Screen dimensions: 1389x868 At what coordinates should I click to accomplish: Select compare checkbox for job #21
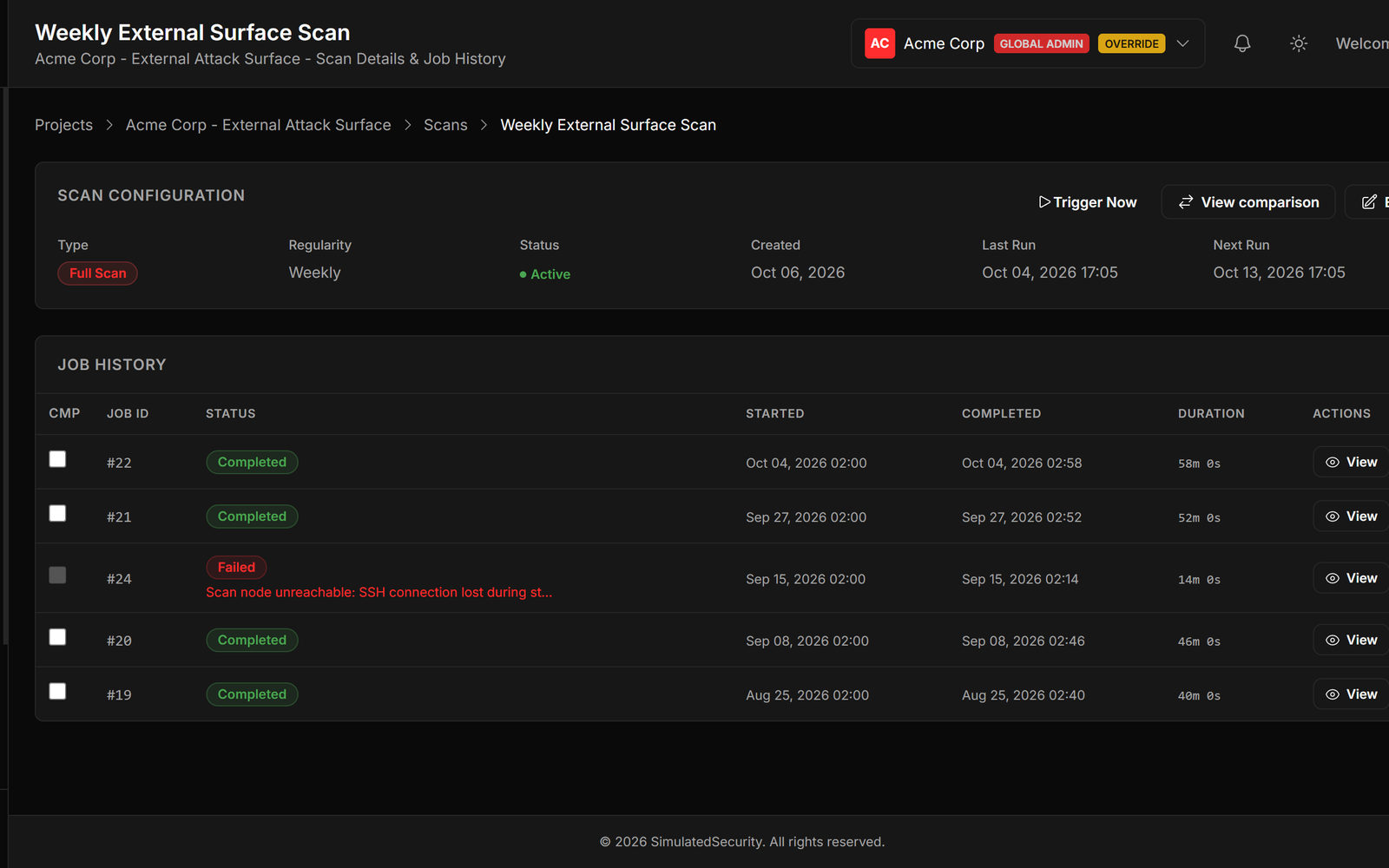tap(57, 513)
